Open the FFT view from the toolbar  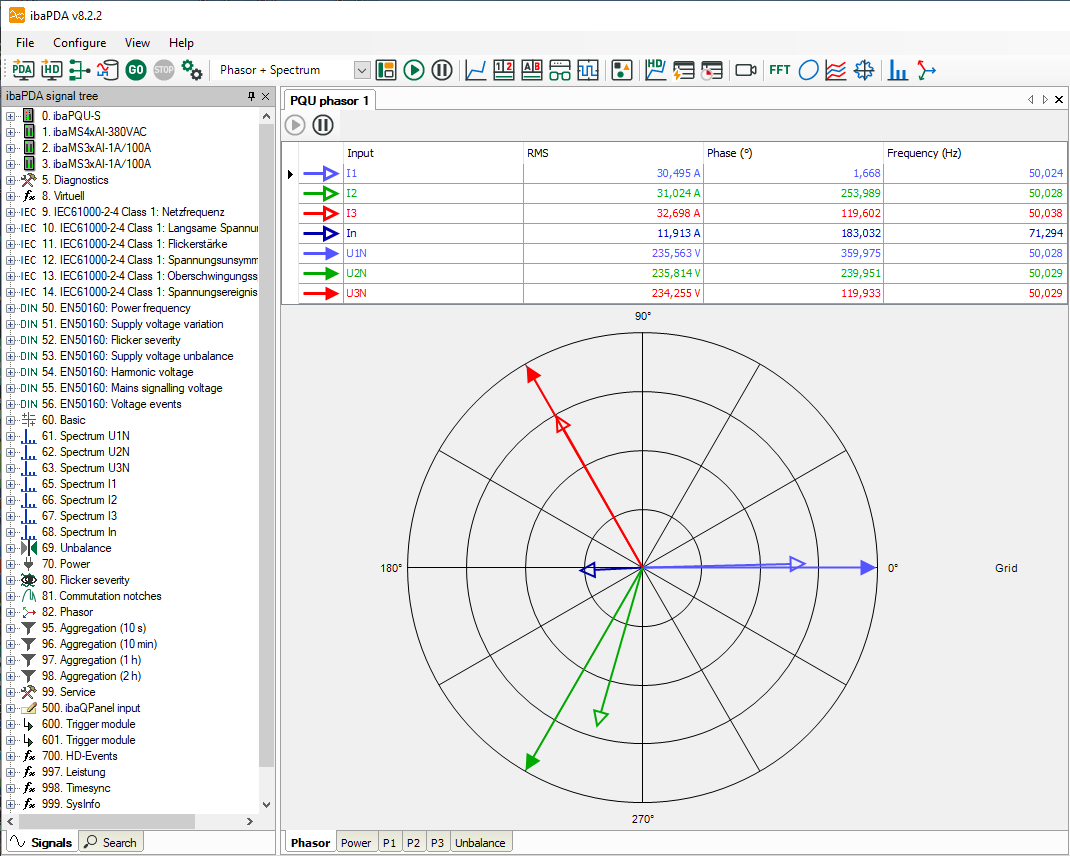pos(779,70)
